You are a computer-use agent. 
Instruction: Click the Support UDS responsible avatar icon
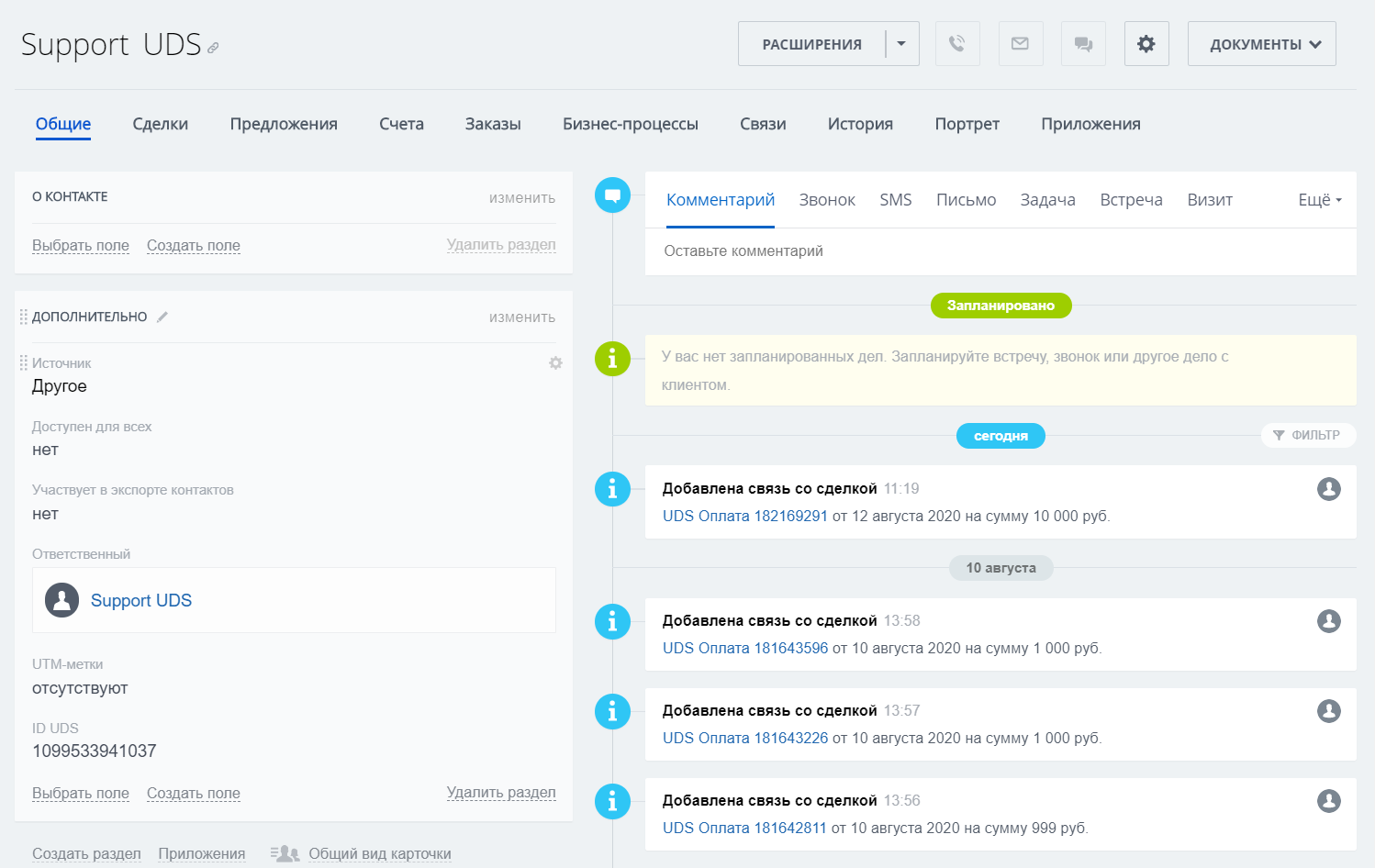(61, 600)
